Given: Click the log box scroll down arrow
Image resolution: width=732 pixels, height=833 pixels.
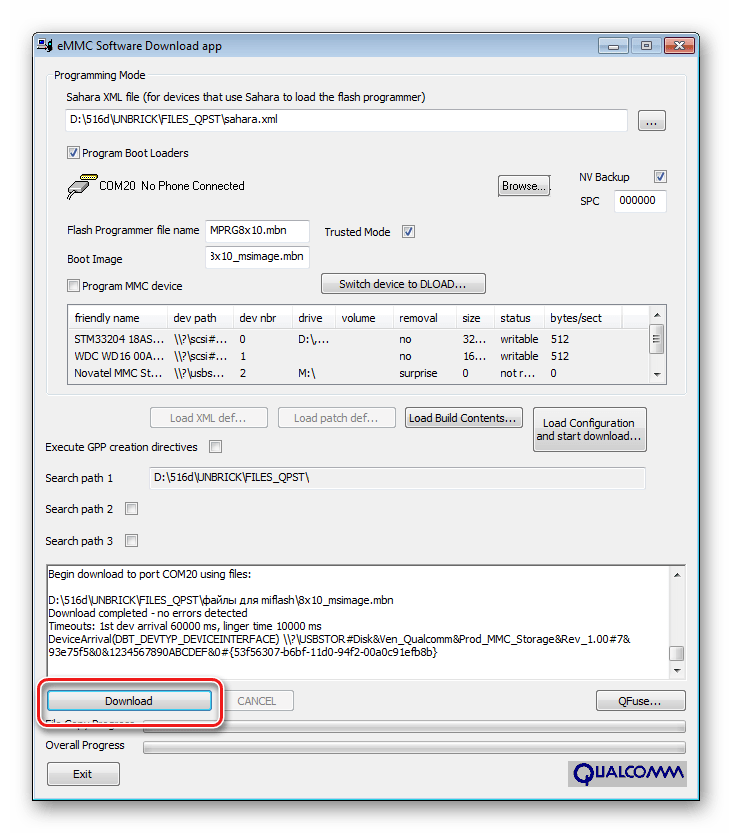Looking at the screenshot, I should (677, 670).
